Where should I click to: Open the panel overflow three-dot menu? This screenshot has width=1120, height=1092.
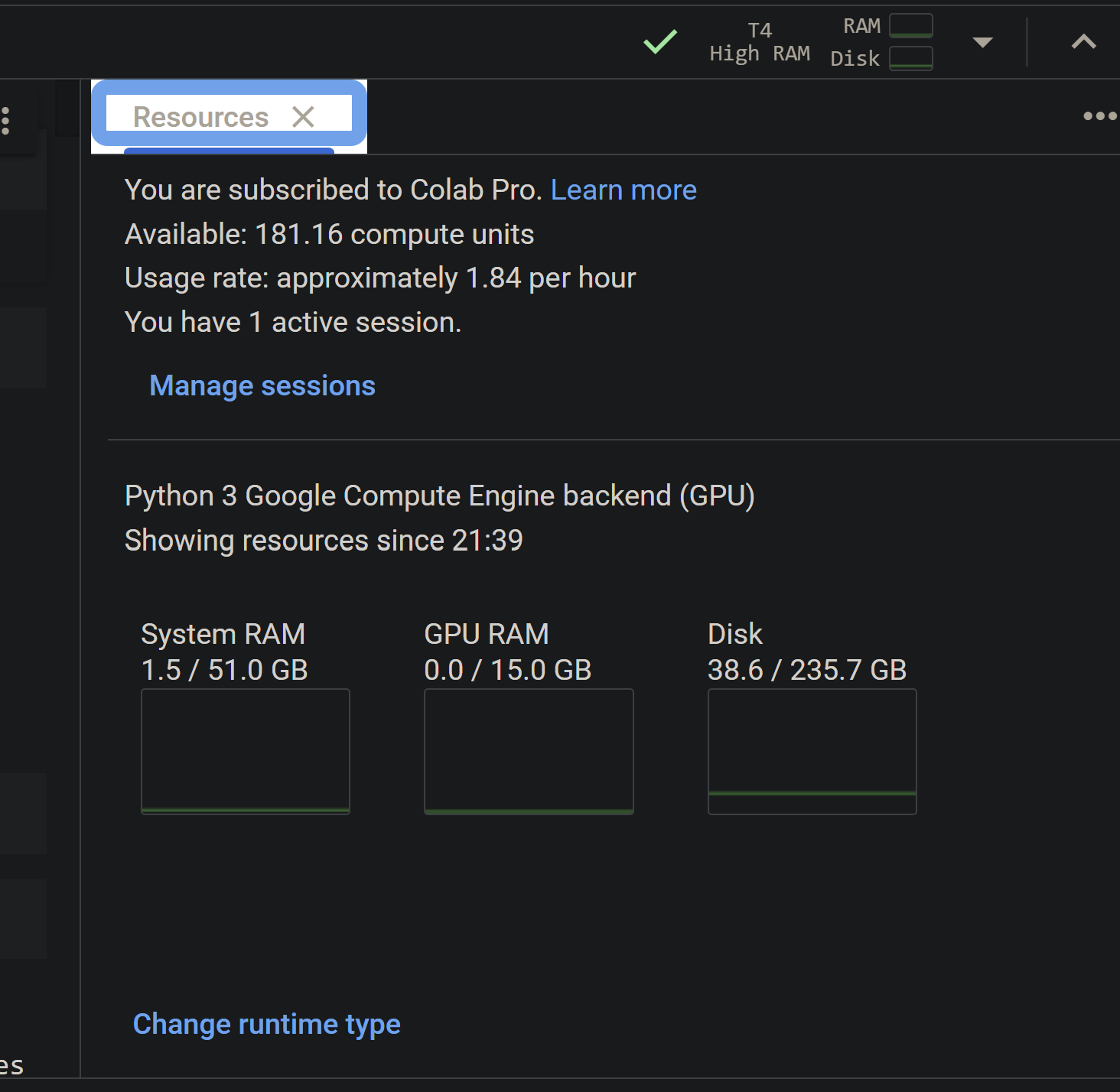(1099, 115)
